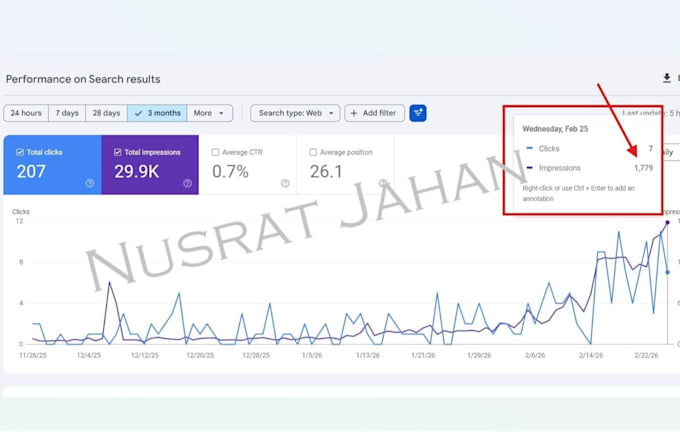
Task: Select the 28 days range tab
Action: 106,113
